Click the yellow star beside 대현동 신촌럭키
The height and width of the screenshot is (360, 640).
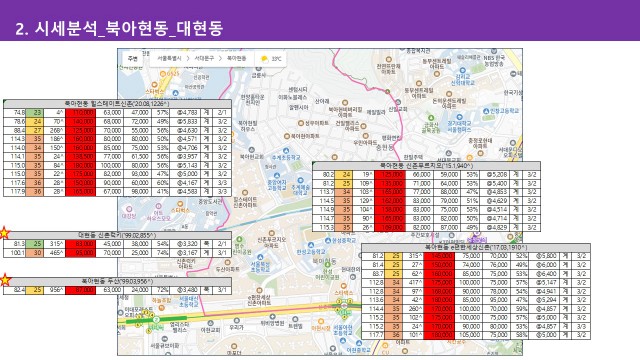(4, 233)
